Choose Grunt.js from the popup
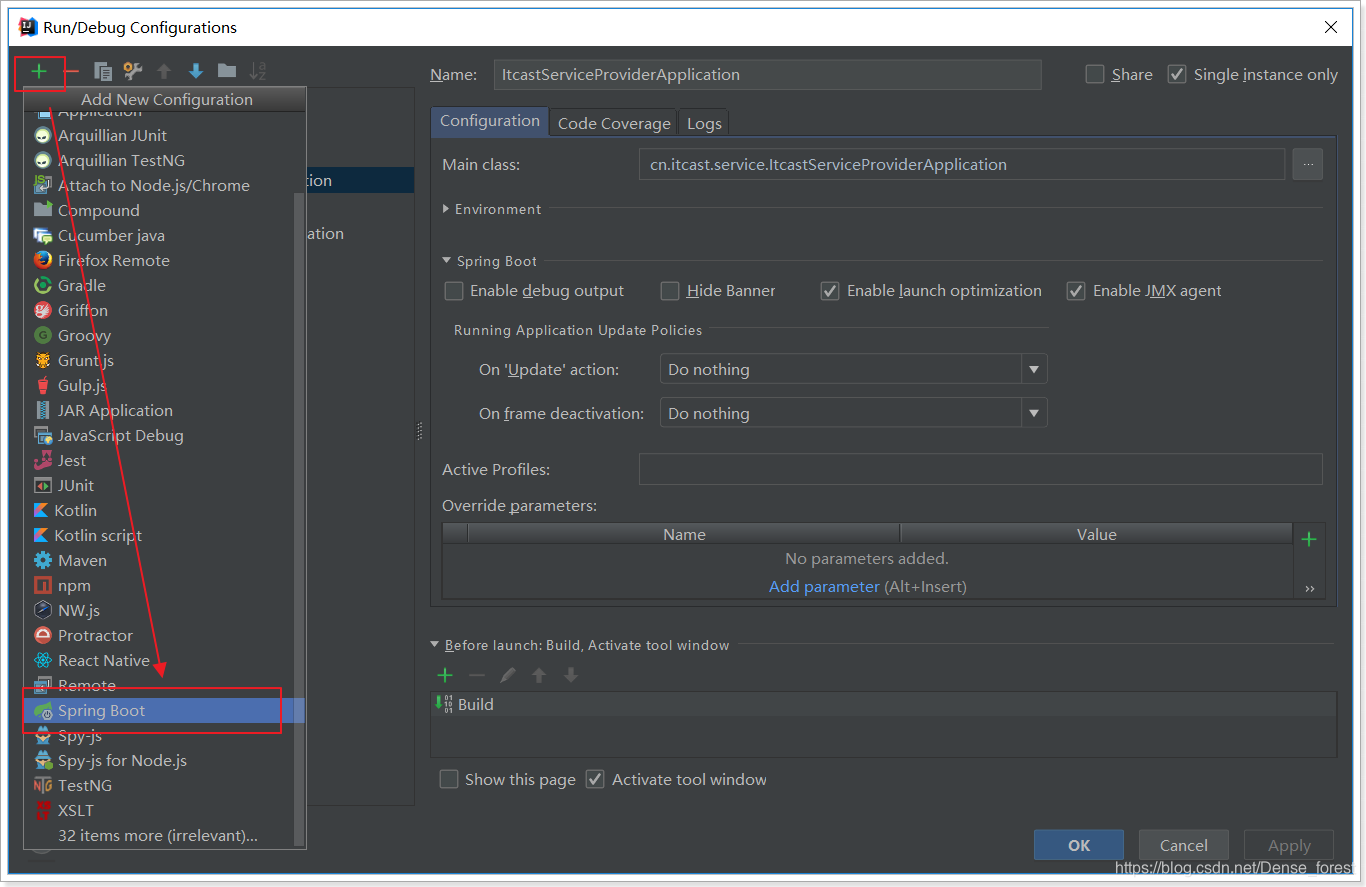The height and width of the screenshot is (887, 1366). click(x=159, y=361)
